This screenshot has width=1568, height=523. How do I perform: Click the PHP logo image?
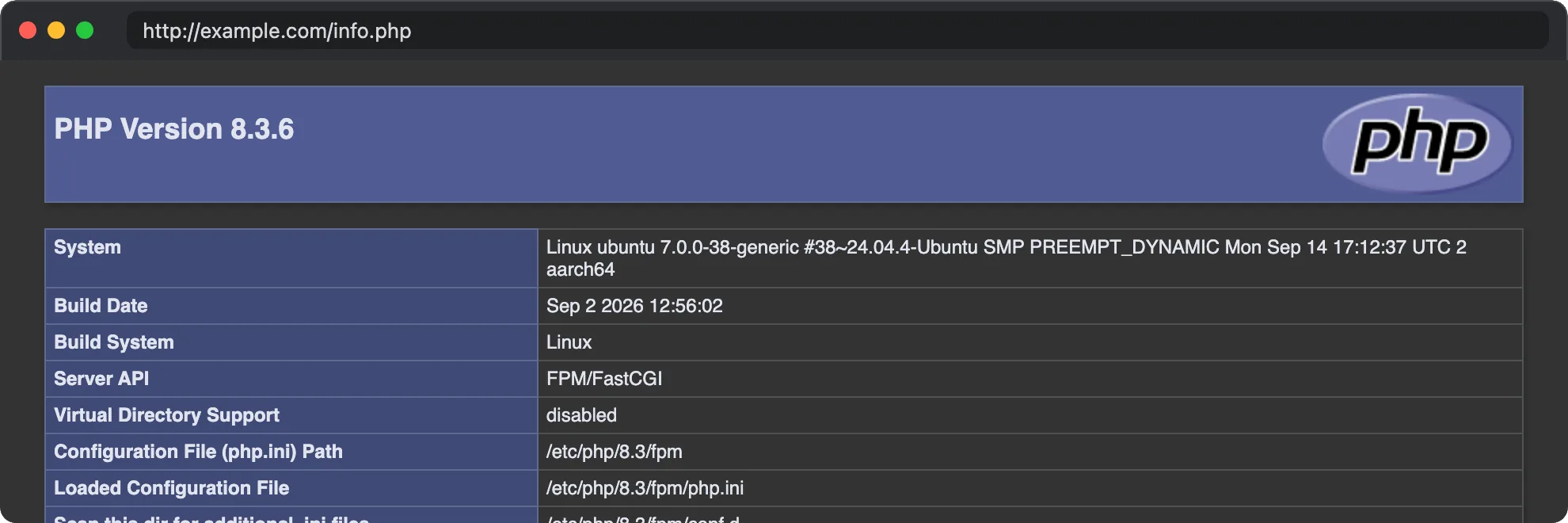1418,143
